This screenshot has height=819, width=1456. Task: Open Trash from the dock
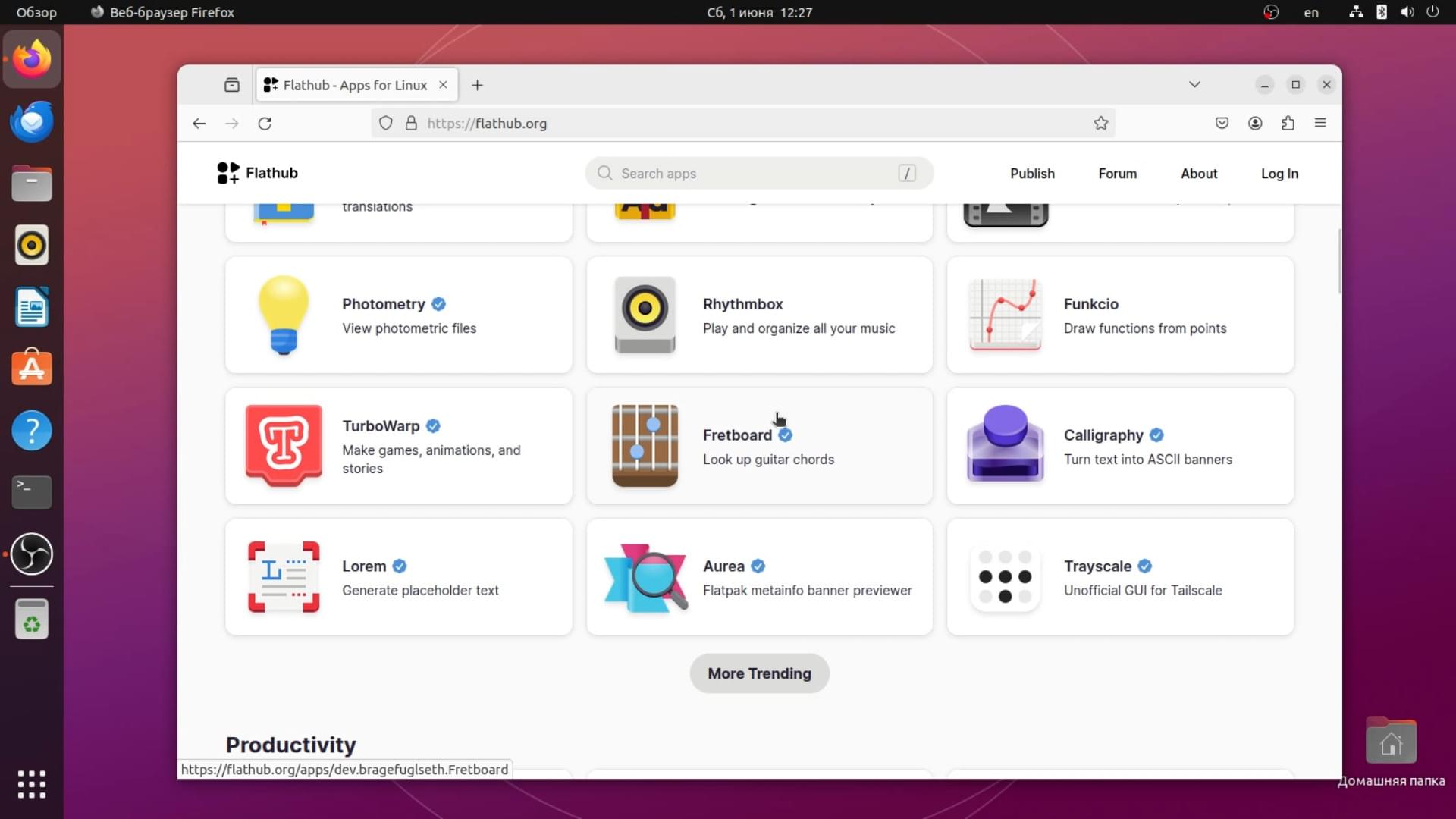pos(32,619)
